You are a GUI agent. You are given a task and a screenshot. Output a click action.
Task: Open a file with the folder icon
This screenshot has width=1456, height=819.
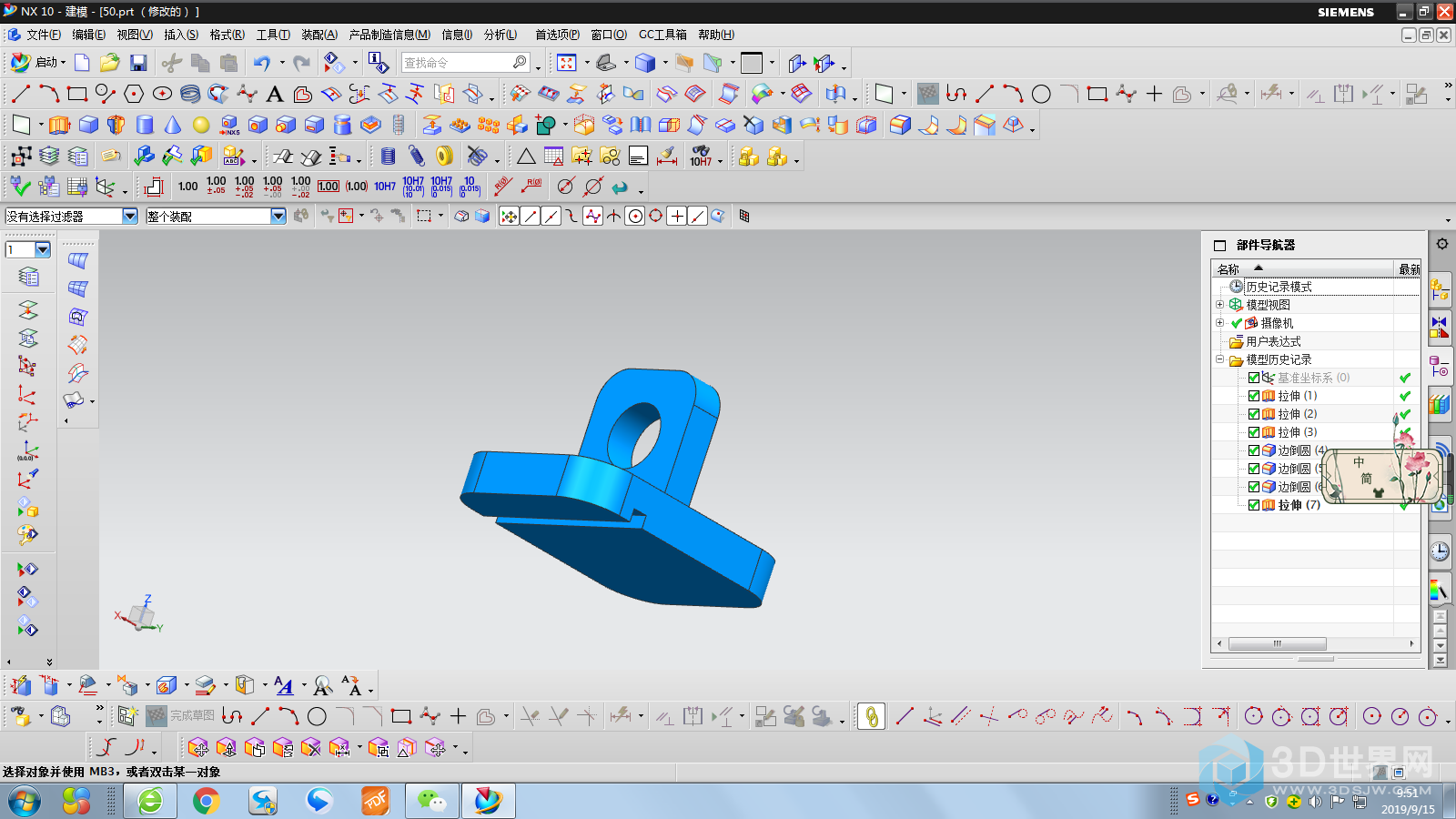click(x=109, y=63)
